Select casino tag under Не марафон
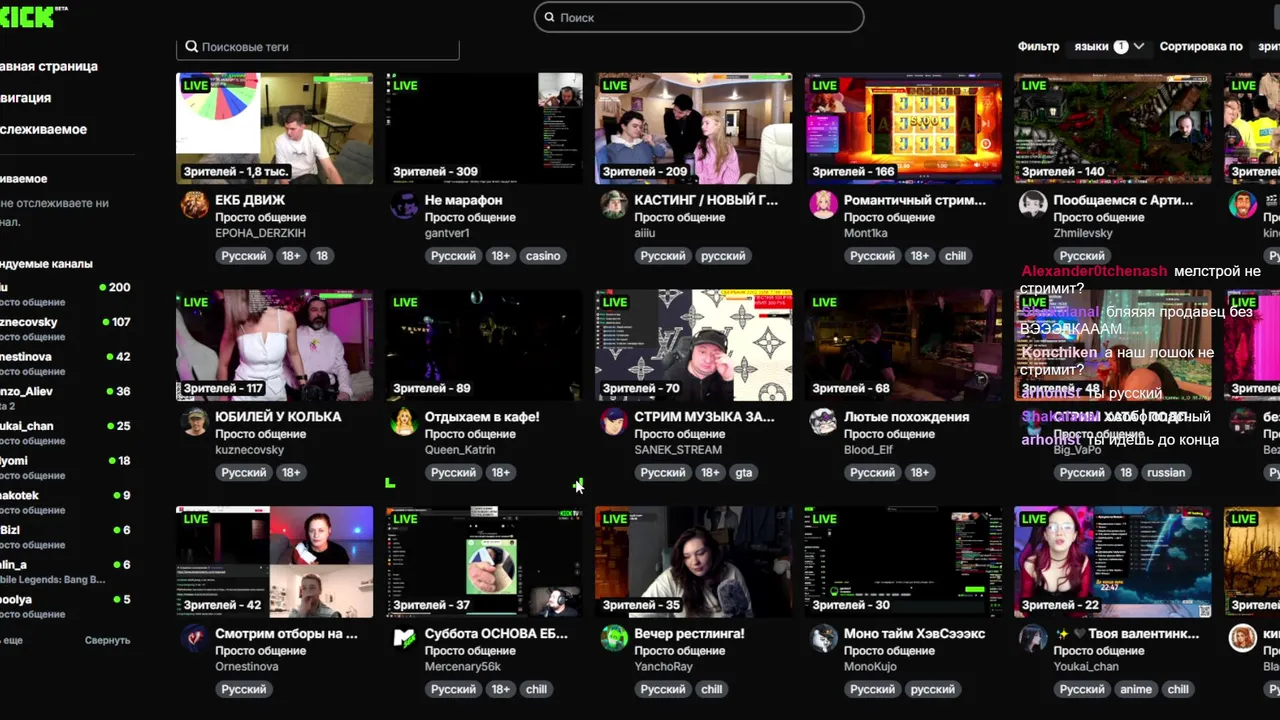 (543, 256)
